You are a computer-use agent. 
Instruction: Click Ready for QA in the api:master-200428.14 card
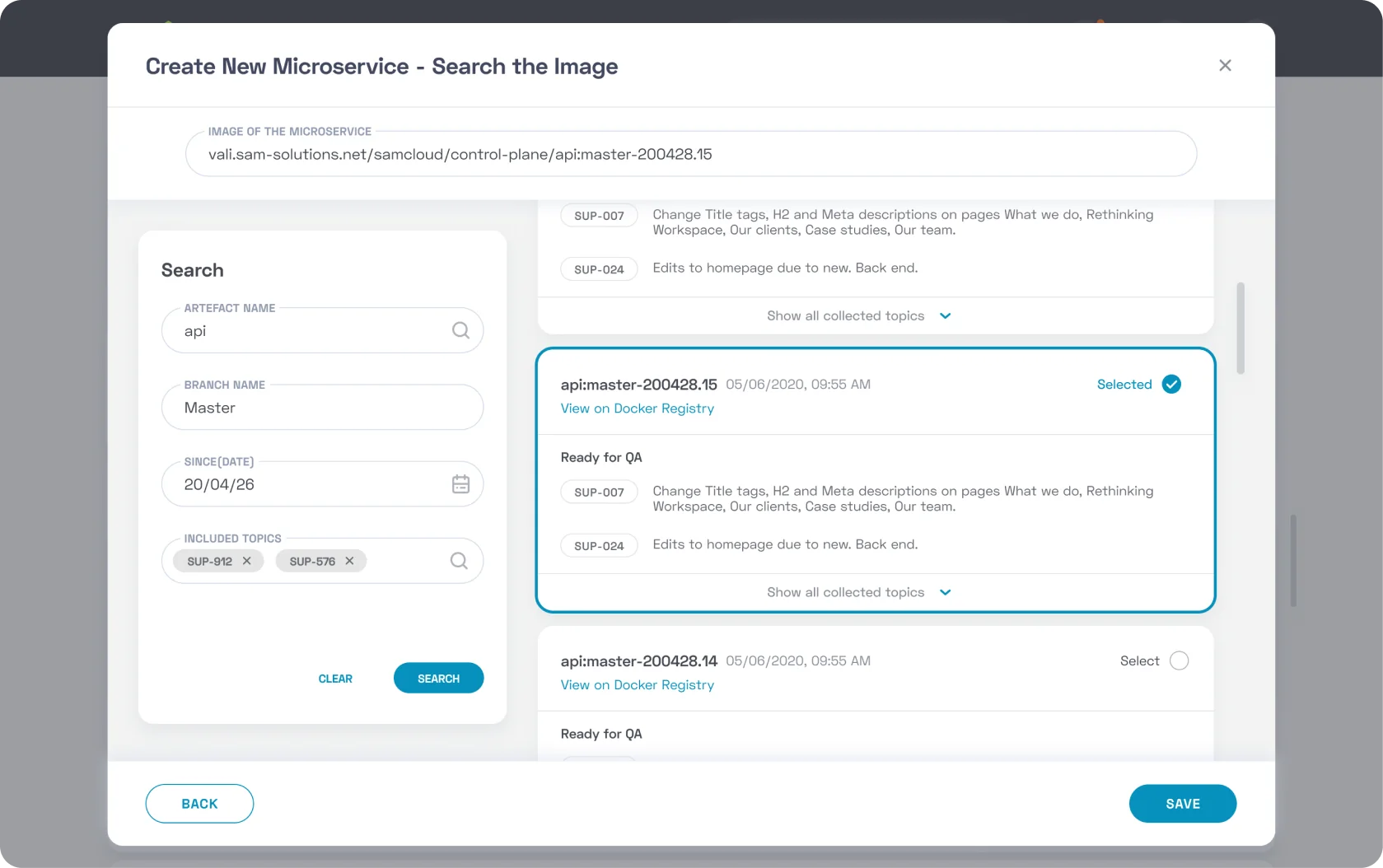click(x=601, y=734)
